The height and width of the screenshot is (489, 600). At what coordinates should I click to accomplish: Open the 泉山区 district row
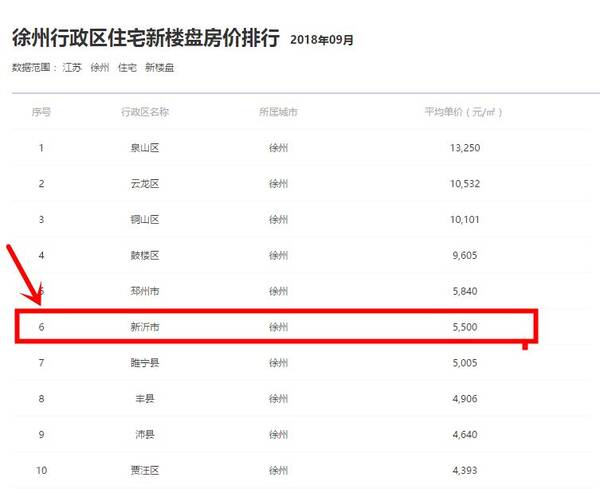click(145, 148)
